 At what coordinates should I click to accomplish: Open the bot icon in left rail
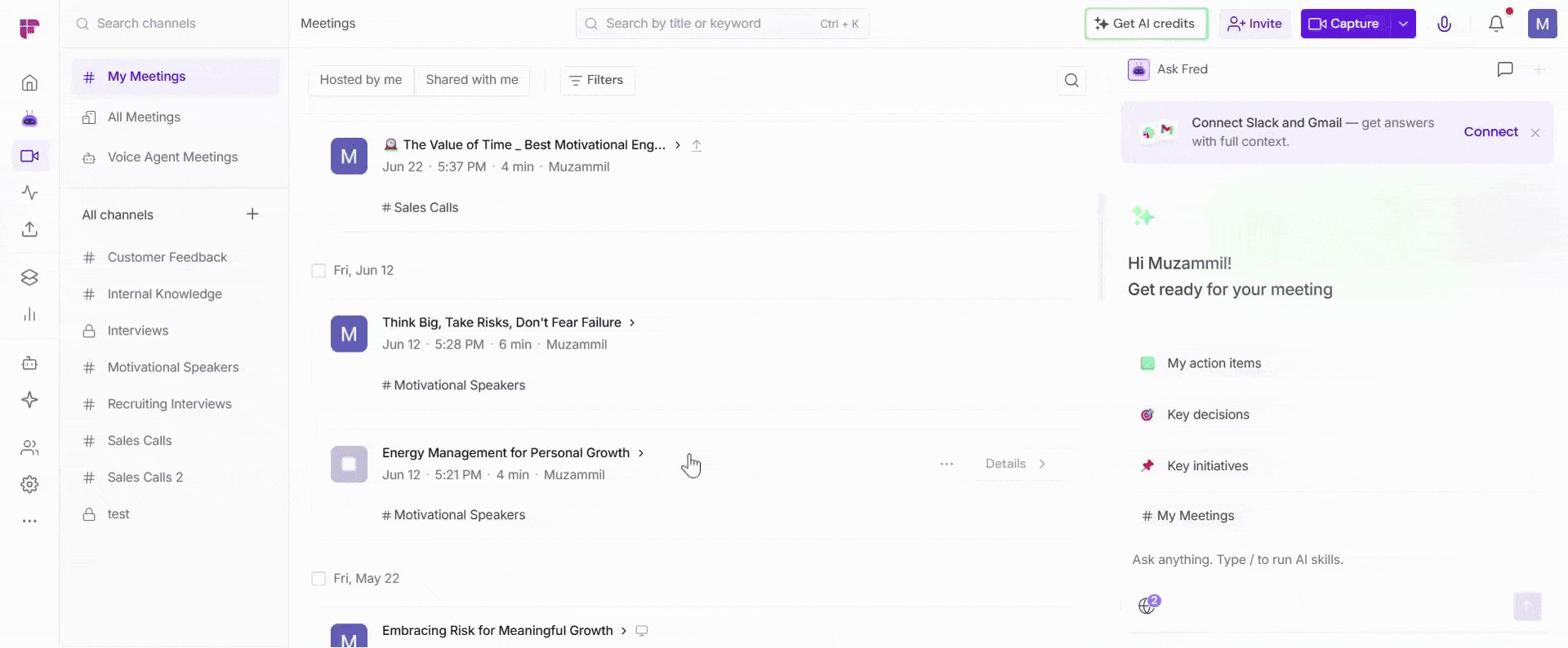point(29,363)
